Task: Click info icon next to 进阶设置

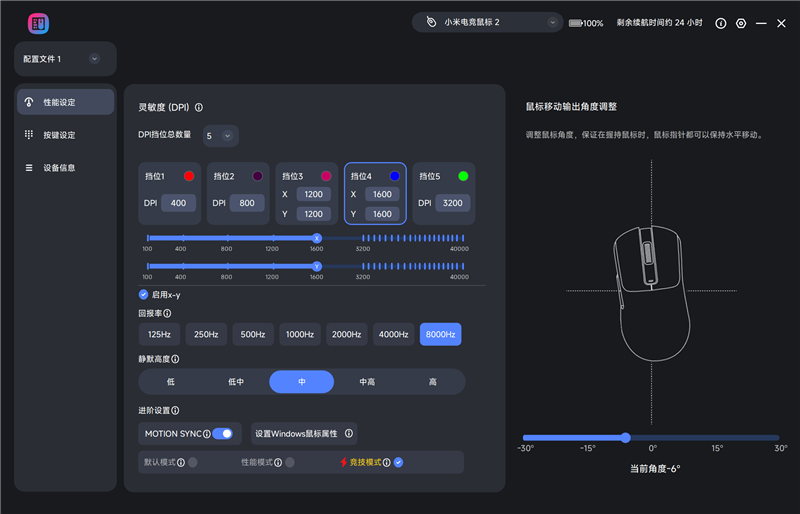Action: [x=175, y=410]
